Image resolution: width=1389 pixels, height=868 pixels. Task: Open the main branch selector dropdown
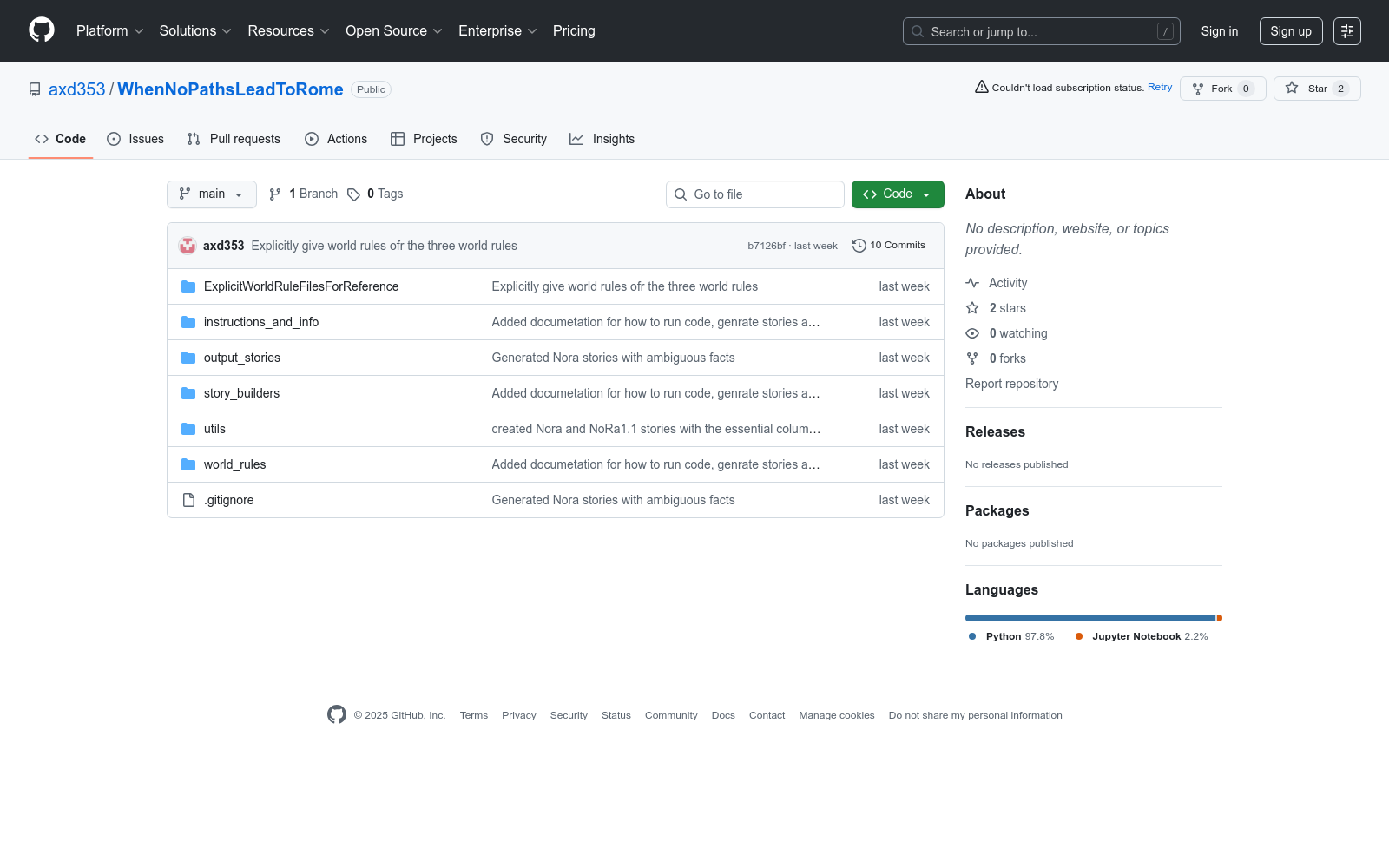(x=212, y=194)
